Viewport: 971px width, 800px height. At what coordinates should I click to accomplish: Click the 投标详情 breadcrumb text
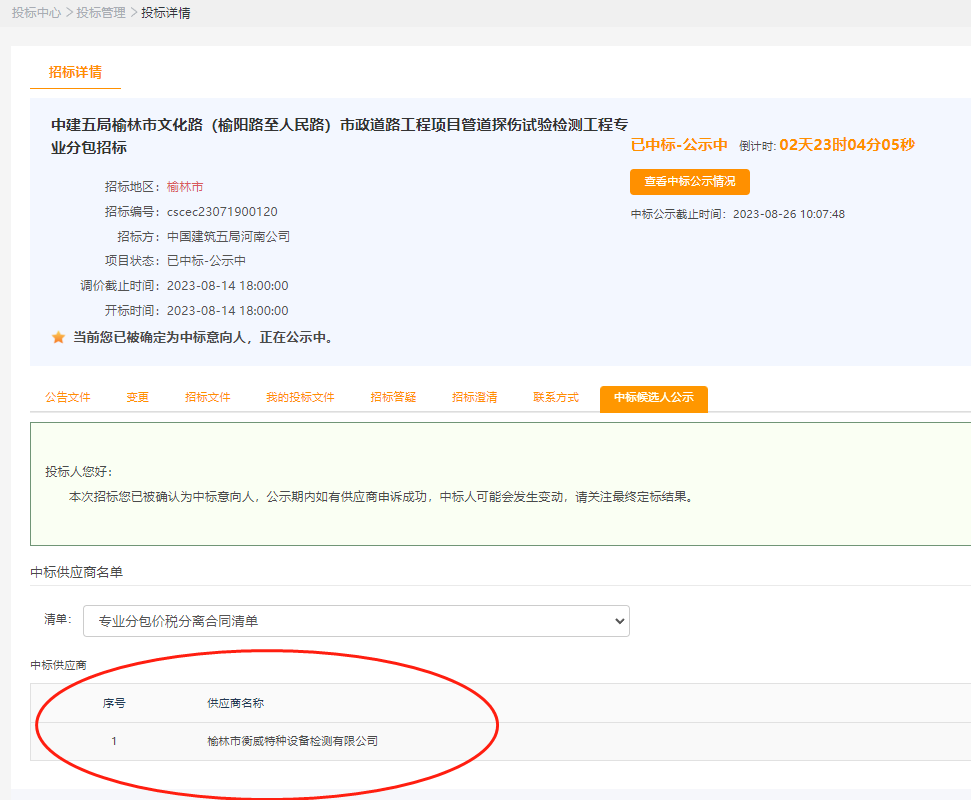(166, 13)
